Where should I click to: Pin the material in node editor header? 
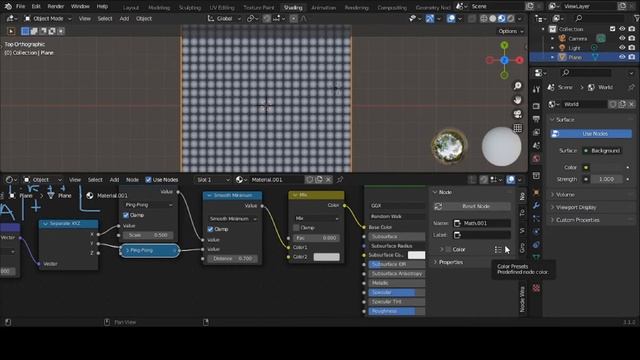[340, 180]
